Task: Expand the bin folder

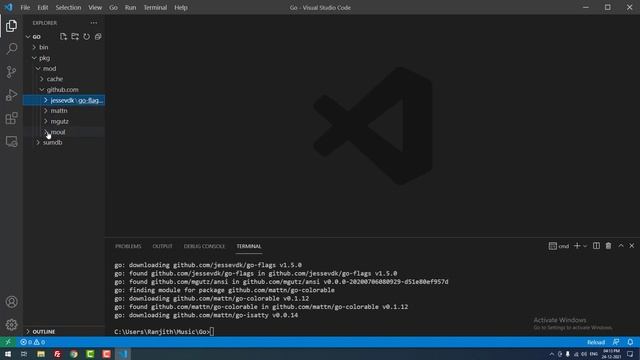Action: pos(63,47)
